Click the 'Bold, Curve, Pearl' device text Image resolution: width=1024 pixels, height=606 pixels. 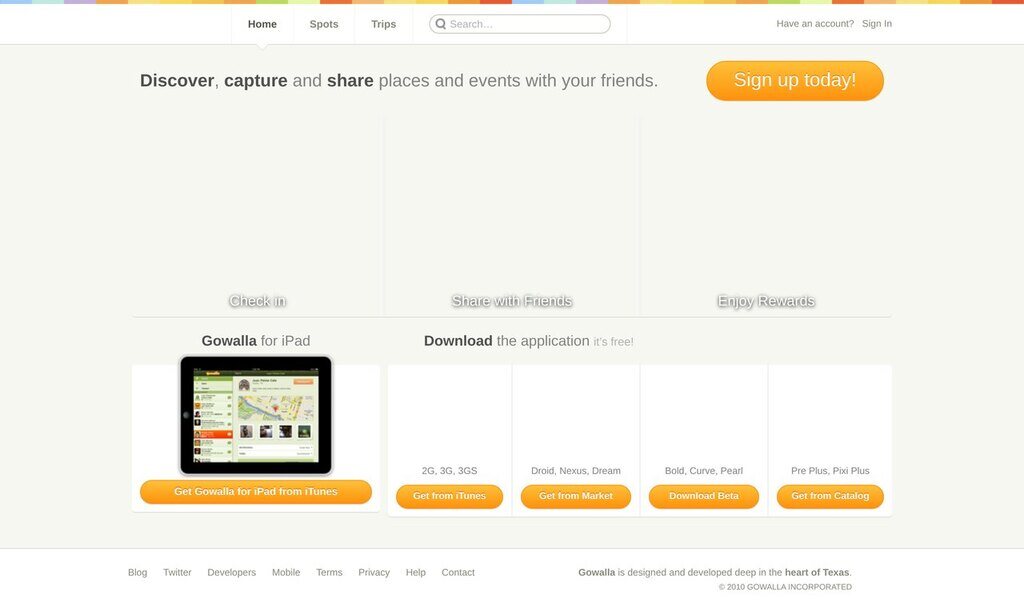click(704, 471)
